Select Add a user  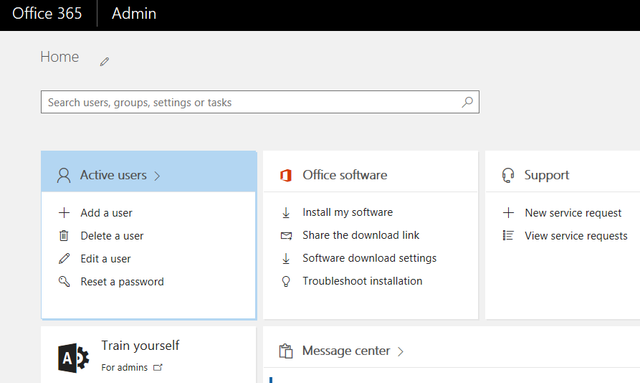tap(106, 213)
